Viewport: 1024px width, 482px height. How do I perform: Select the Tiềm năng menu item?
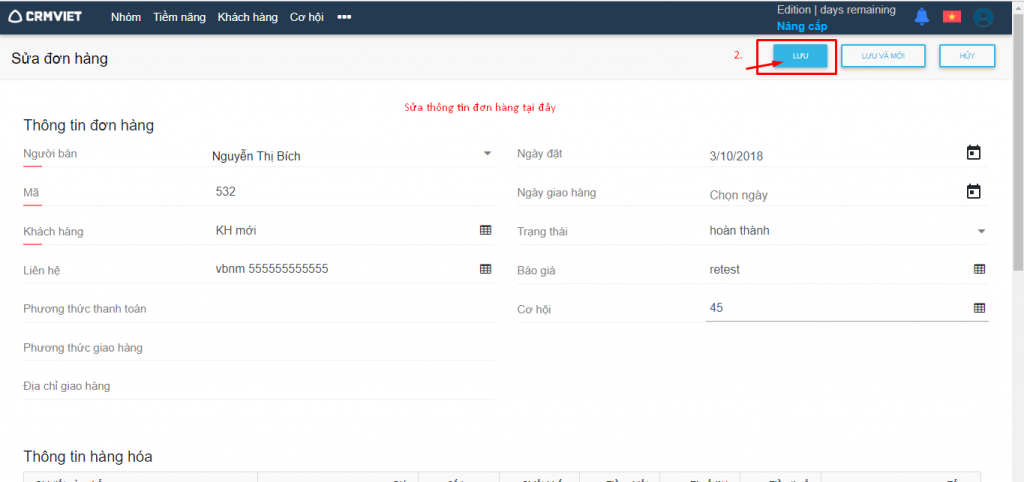pos(179,17)
